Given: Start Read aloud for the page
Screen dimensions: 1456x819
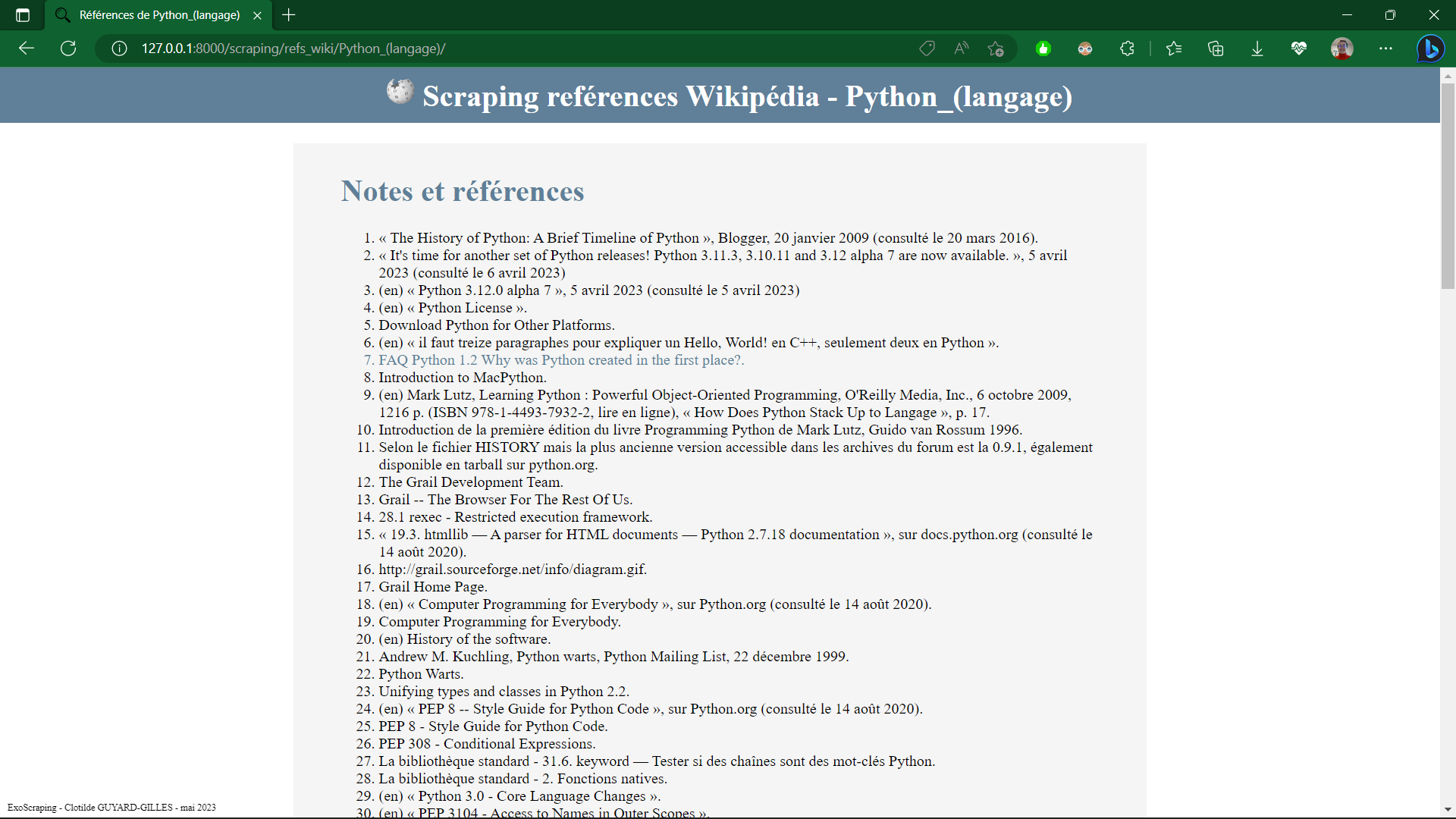Looking at the screenshot, I should tap(961, 49).
